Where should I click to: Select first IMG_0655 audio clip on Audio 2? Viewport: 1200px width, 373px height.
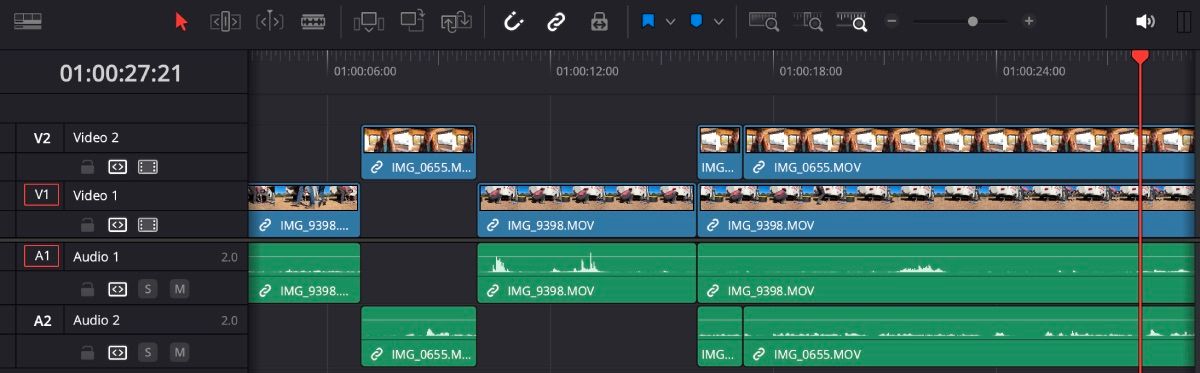coord(418,336)
